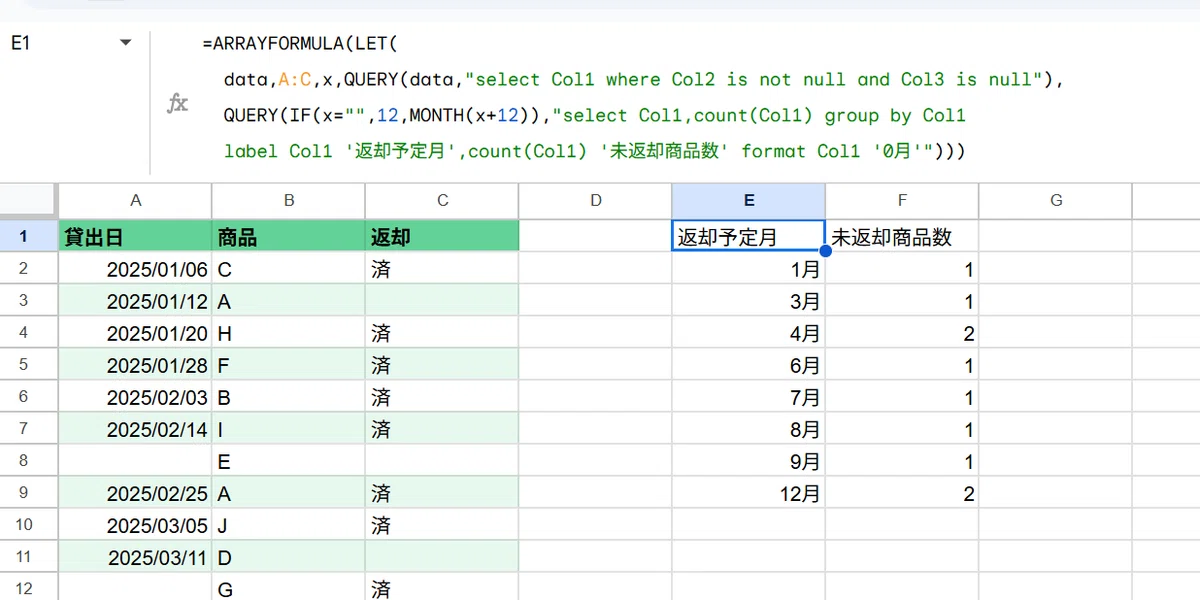This screenshot has height=600, width=1200.
Task: Click the cell showing 4月
Action: pos(749,333)
